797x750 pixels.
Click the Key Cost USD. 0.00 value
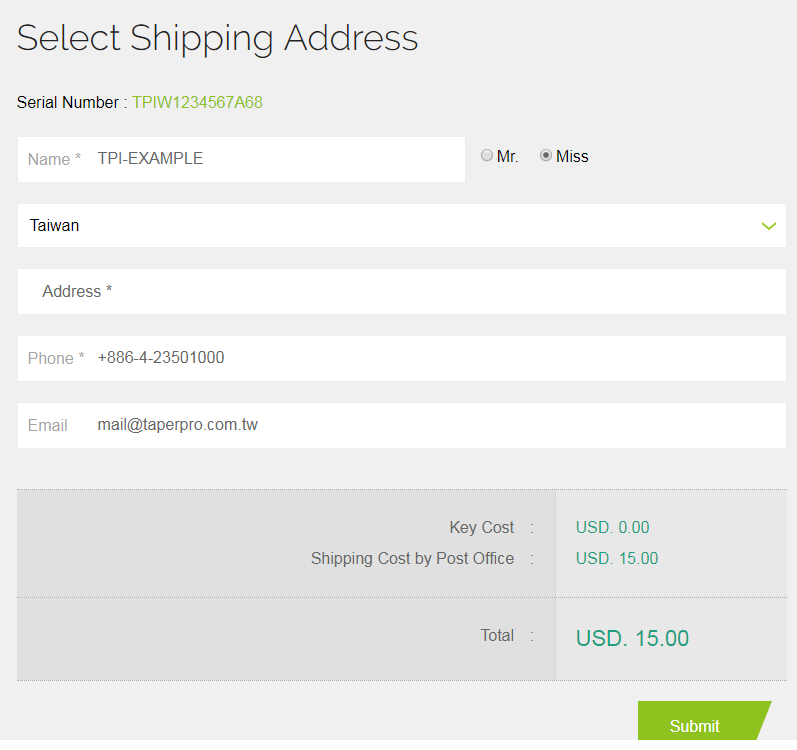coord(612,528)
